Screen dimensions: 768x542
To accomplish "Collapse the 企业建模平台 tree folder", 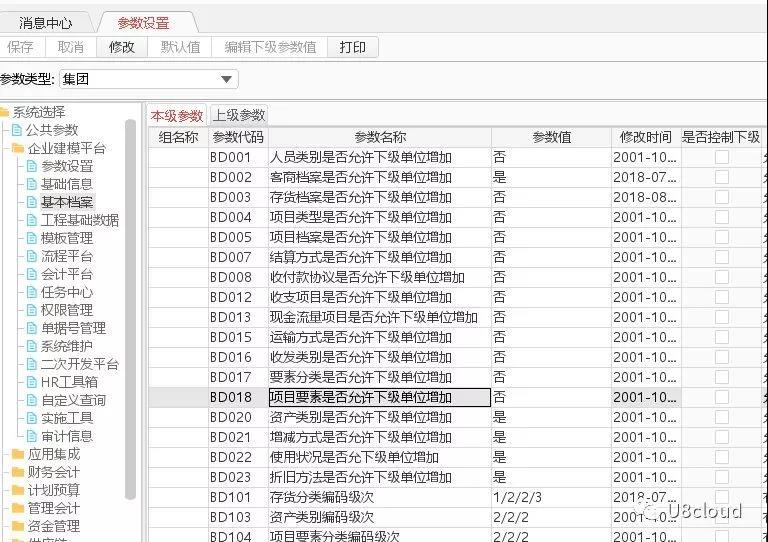I will pos(17,148).
